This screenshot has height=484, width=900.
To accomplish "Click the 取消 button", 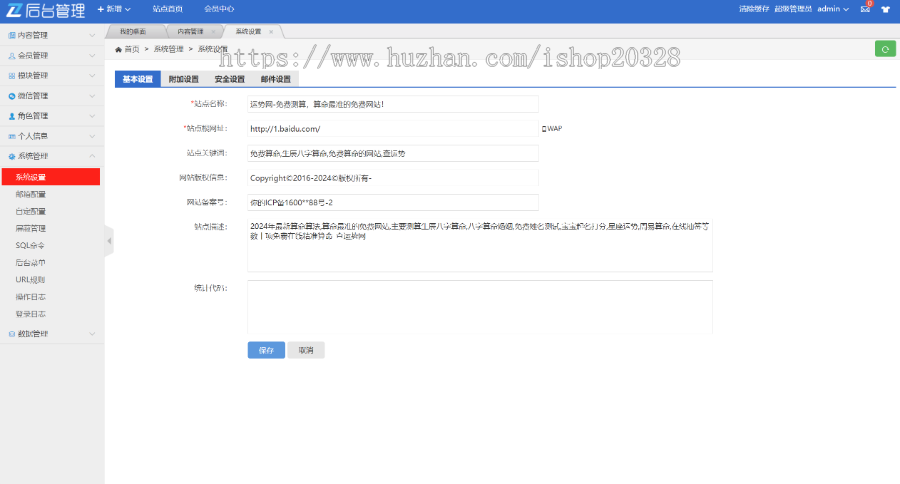I will 306,350.
